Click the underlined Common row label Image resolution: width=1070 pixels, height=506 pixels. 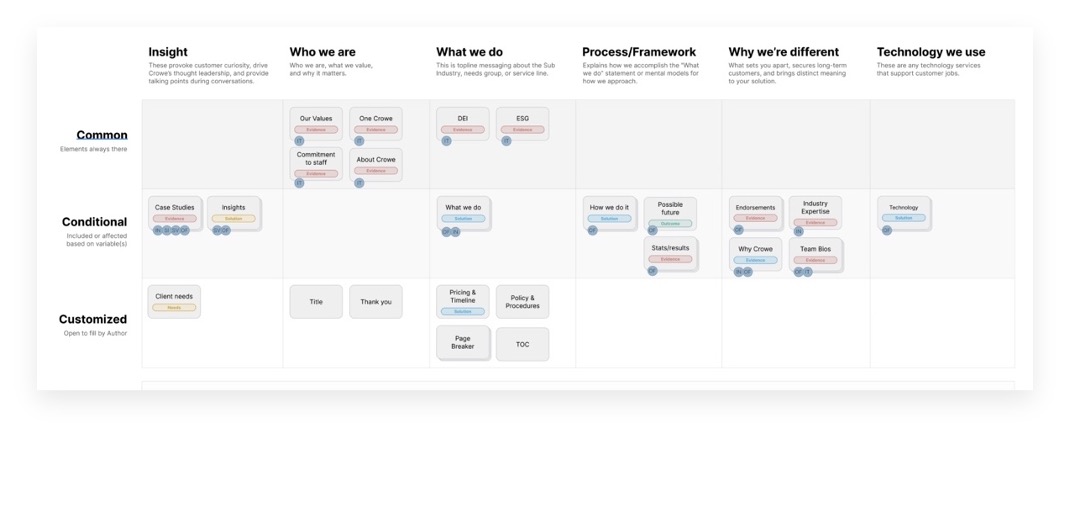[102, 135]
